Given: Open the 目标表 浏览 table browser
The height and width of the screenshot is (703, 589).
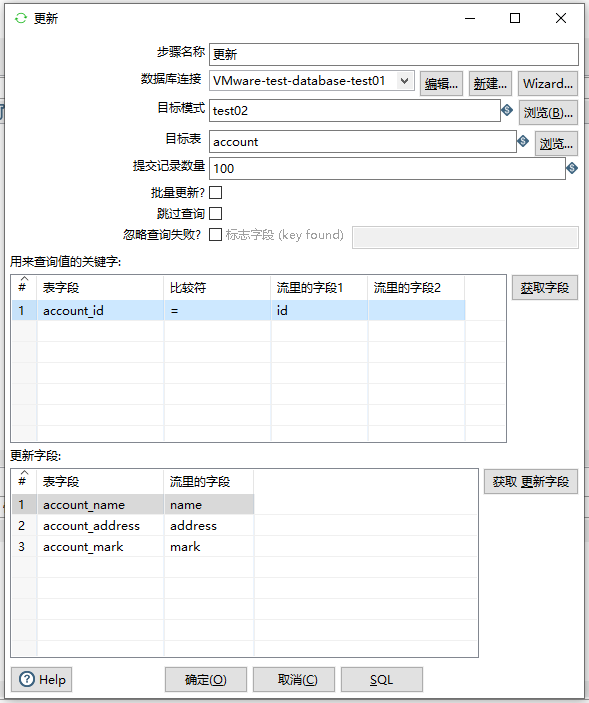Looking at the screenshot, I should pyautogui.click(x=556, y=144).
